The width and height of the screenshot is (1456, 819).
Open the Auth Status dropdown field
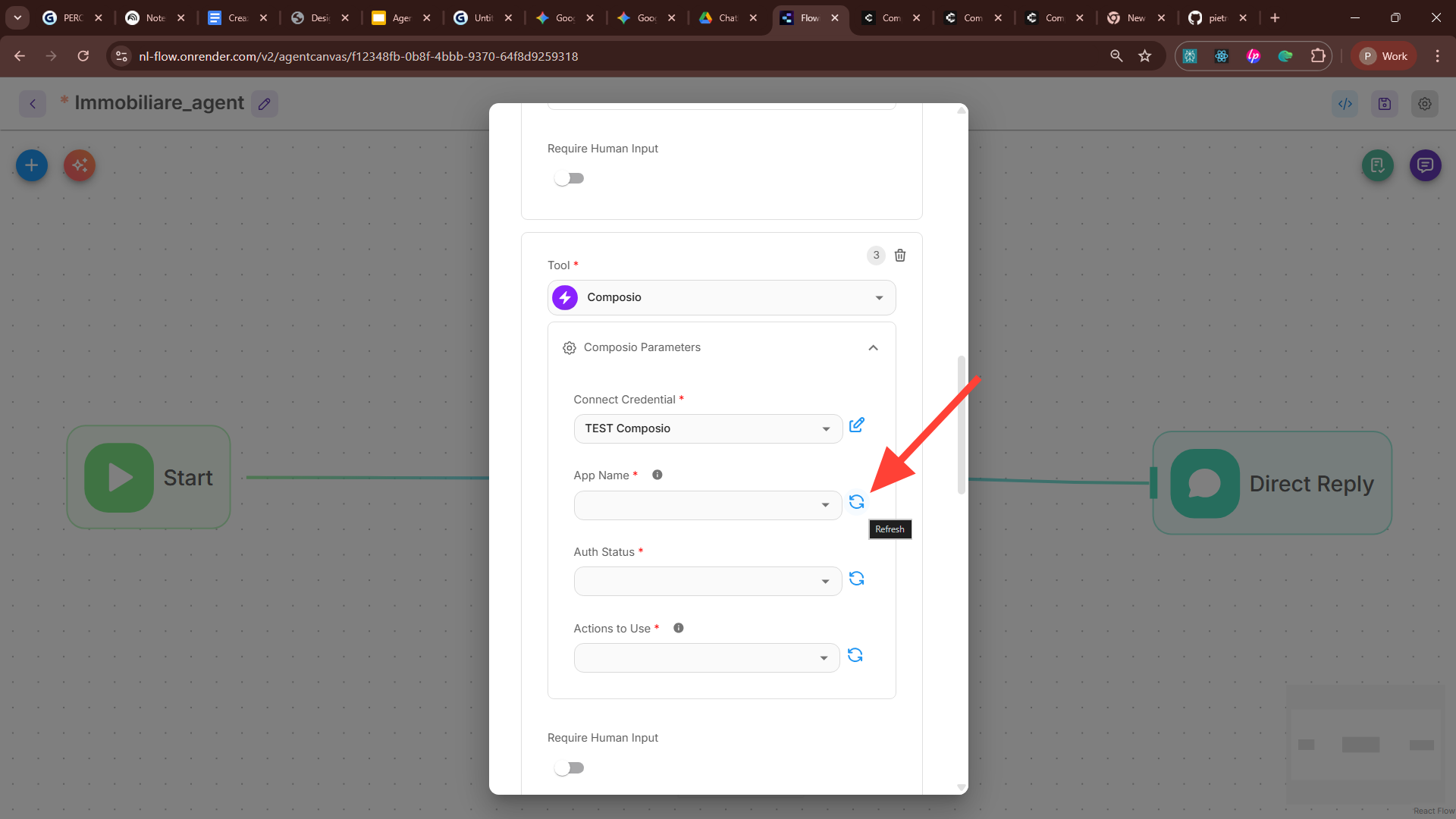coord(708,582)
